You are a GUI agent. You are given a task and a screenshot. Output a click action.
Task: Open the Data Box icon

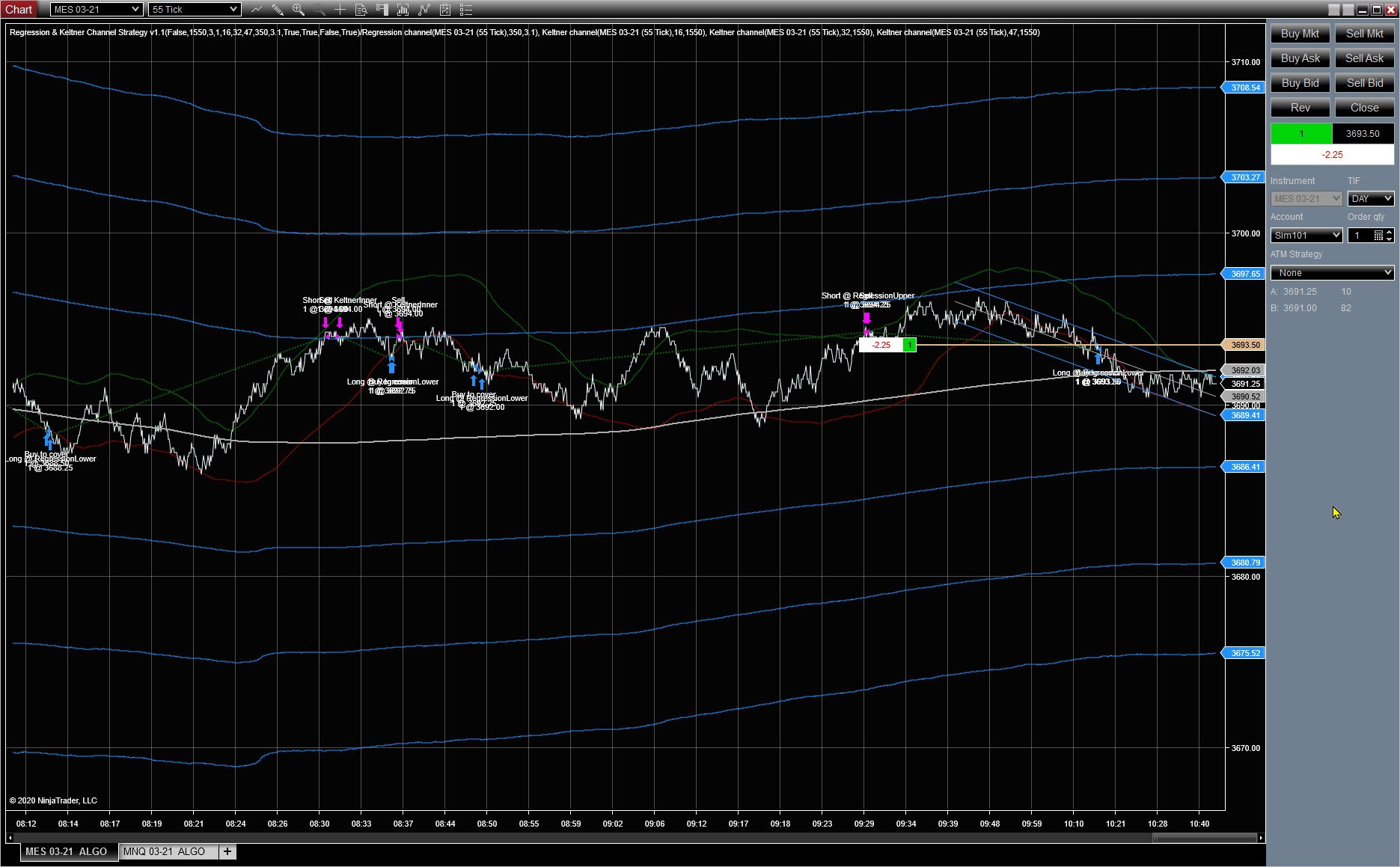point(361,10)
